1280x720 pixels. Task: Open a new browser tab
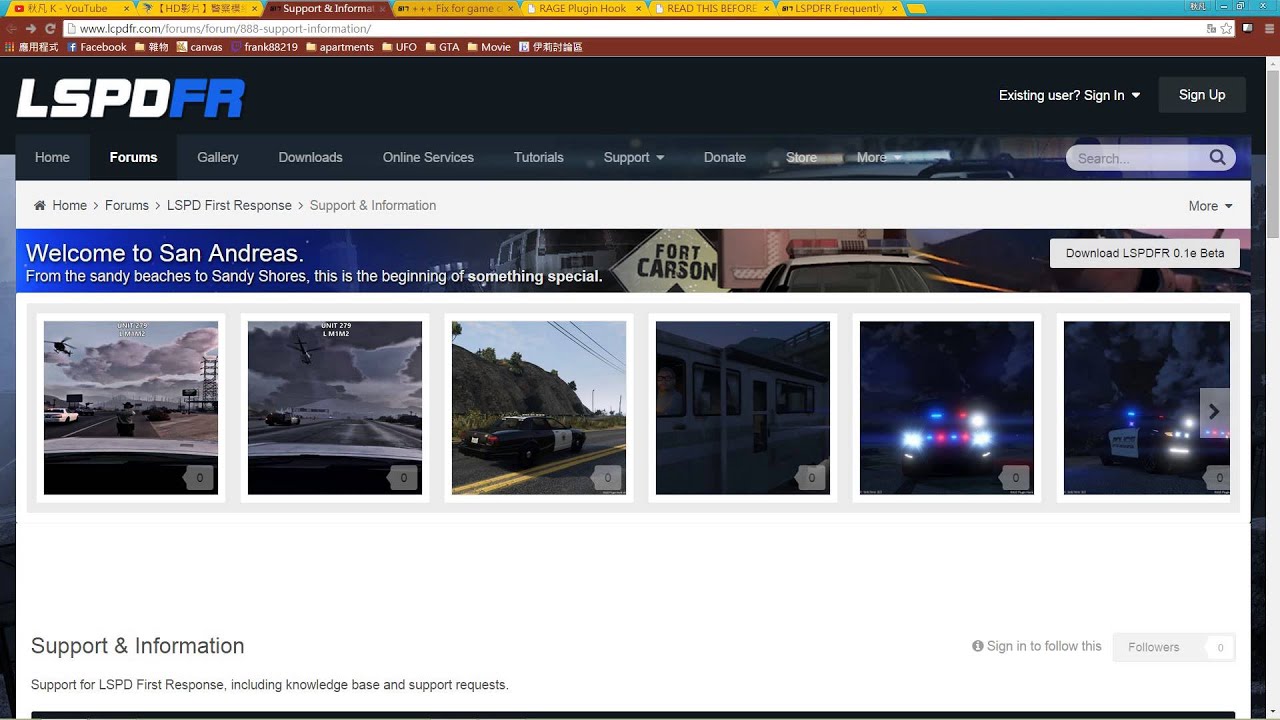pos(917,9)
